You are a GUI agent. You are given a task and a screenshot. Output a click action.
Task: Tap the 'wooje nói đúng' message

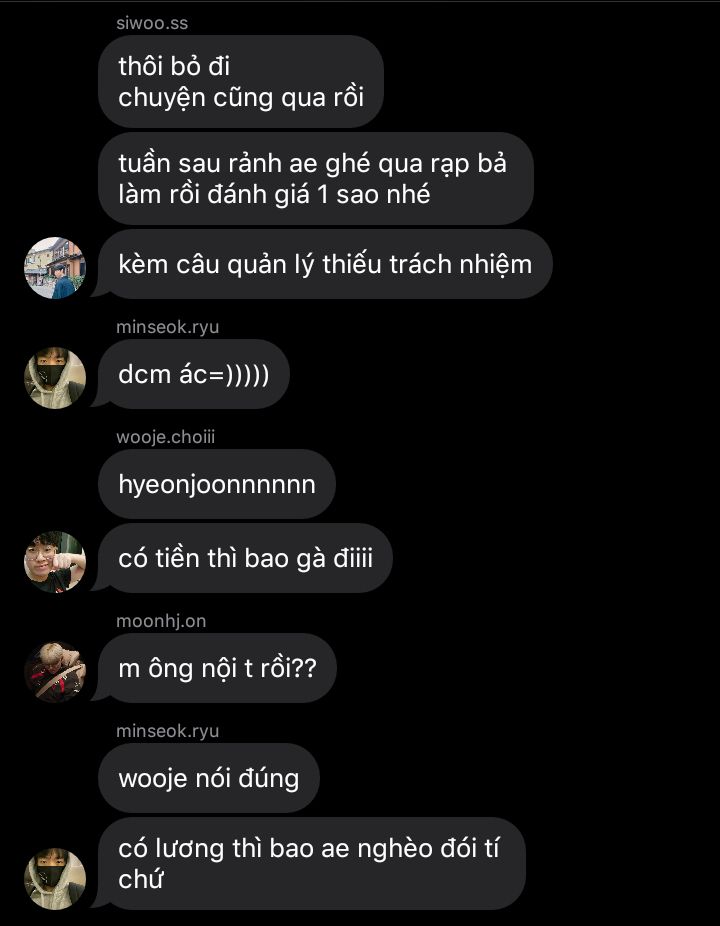(x=209, y=778)
